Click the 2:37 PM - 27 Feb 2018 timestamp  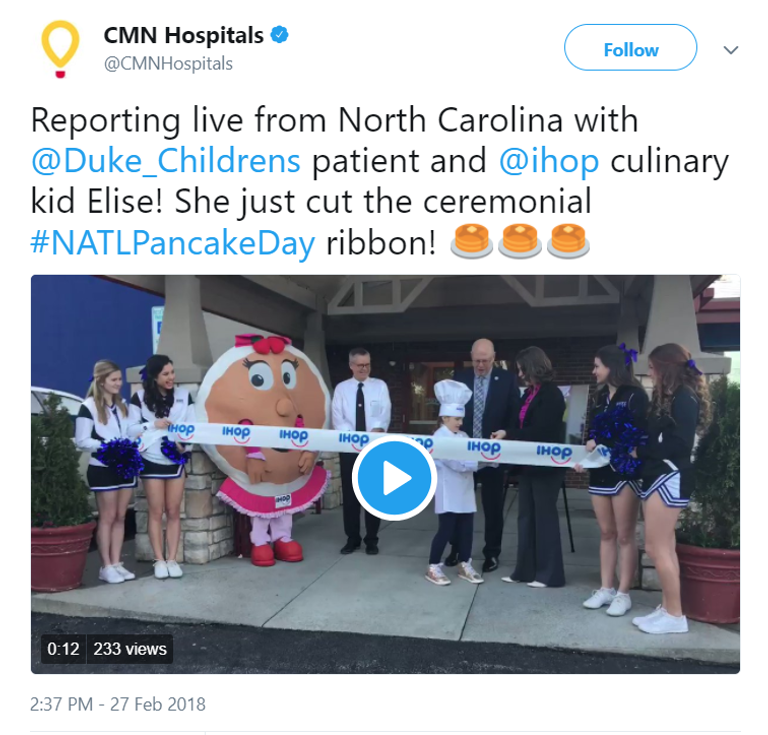coord(118,704)
